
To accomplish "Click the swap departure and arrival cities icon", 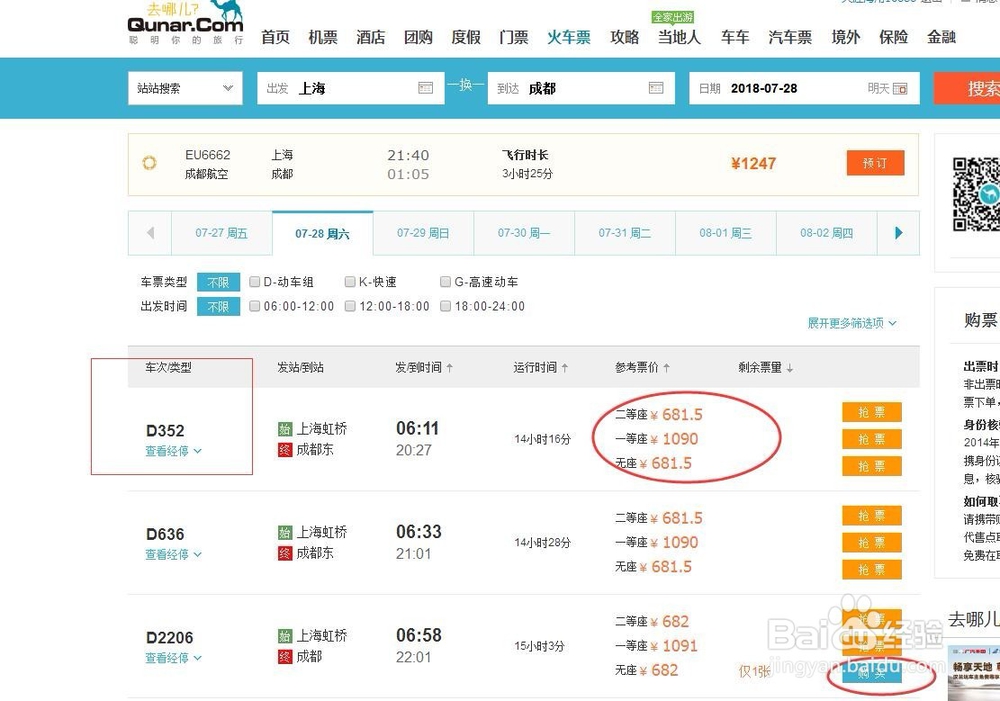I will click(464, 87).
